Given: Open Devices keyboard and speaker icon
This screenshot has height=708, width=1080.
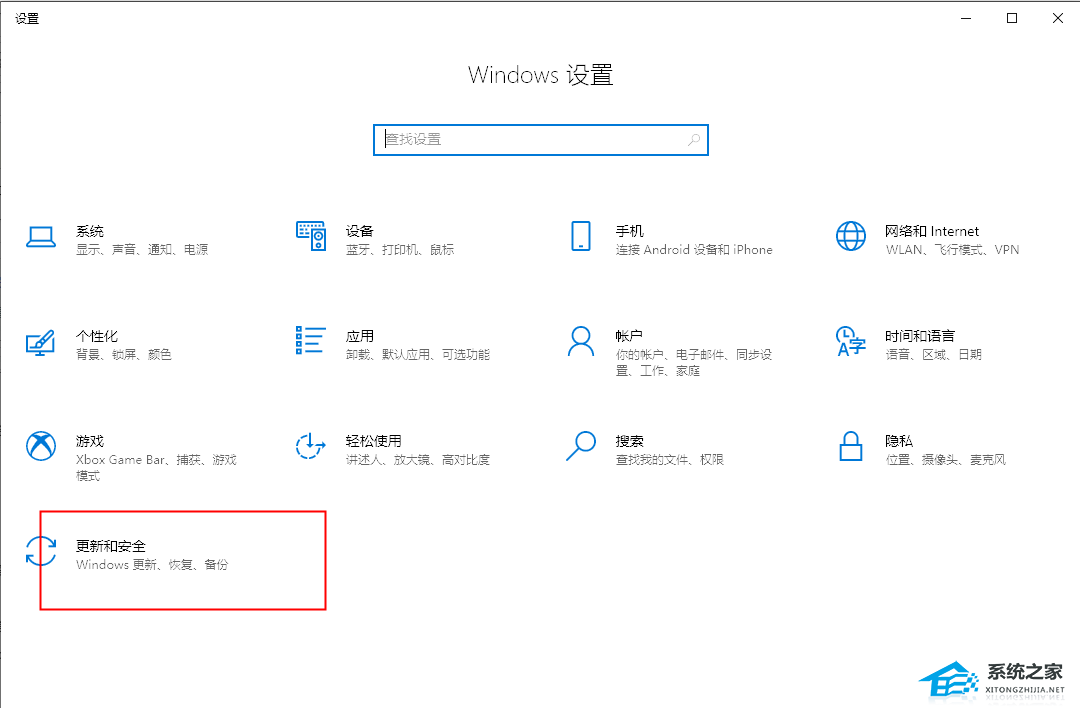Looking at the screenshot, I should coord(311,237).
